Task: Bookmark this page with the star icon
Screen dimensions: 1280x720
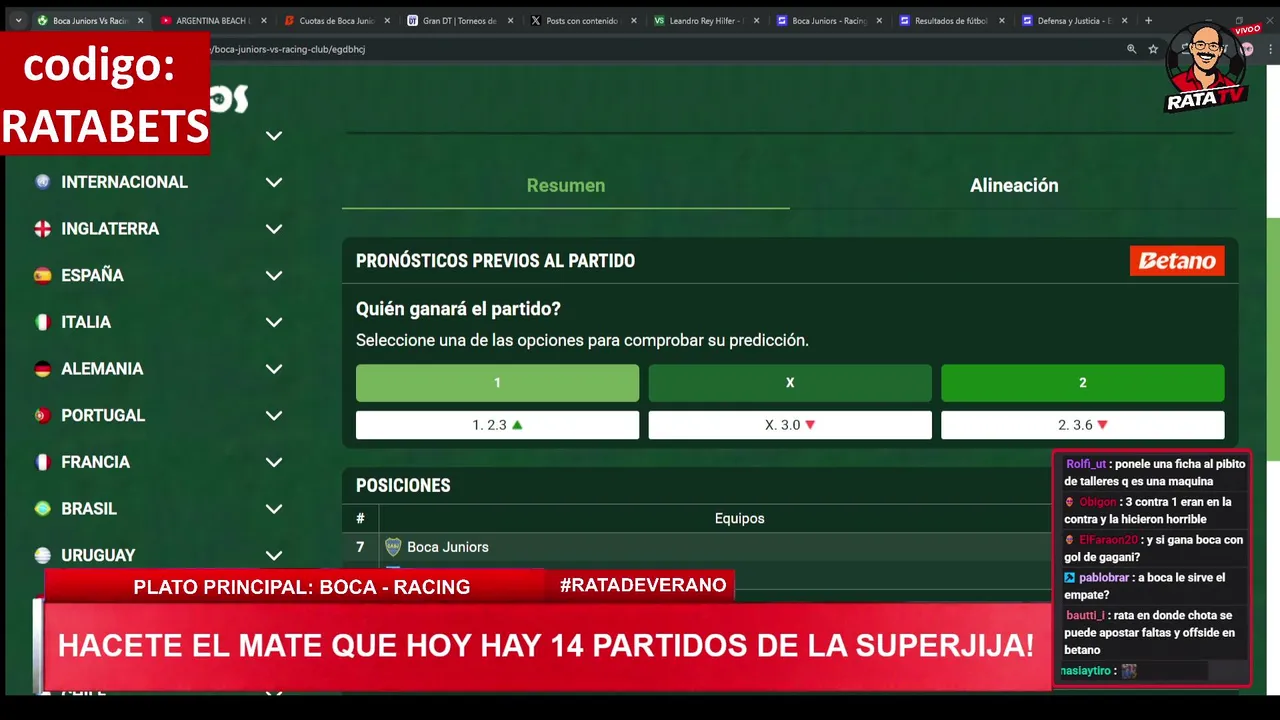Action: (x=1153, y=49)
